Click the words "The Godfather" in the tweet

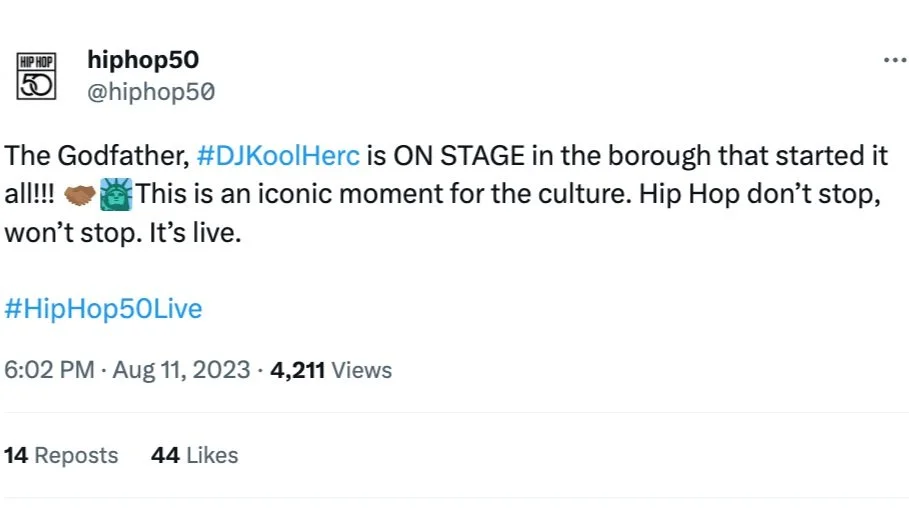(95, 157)
